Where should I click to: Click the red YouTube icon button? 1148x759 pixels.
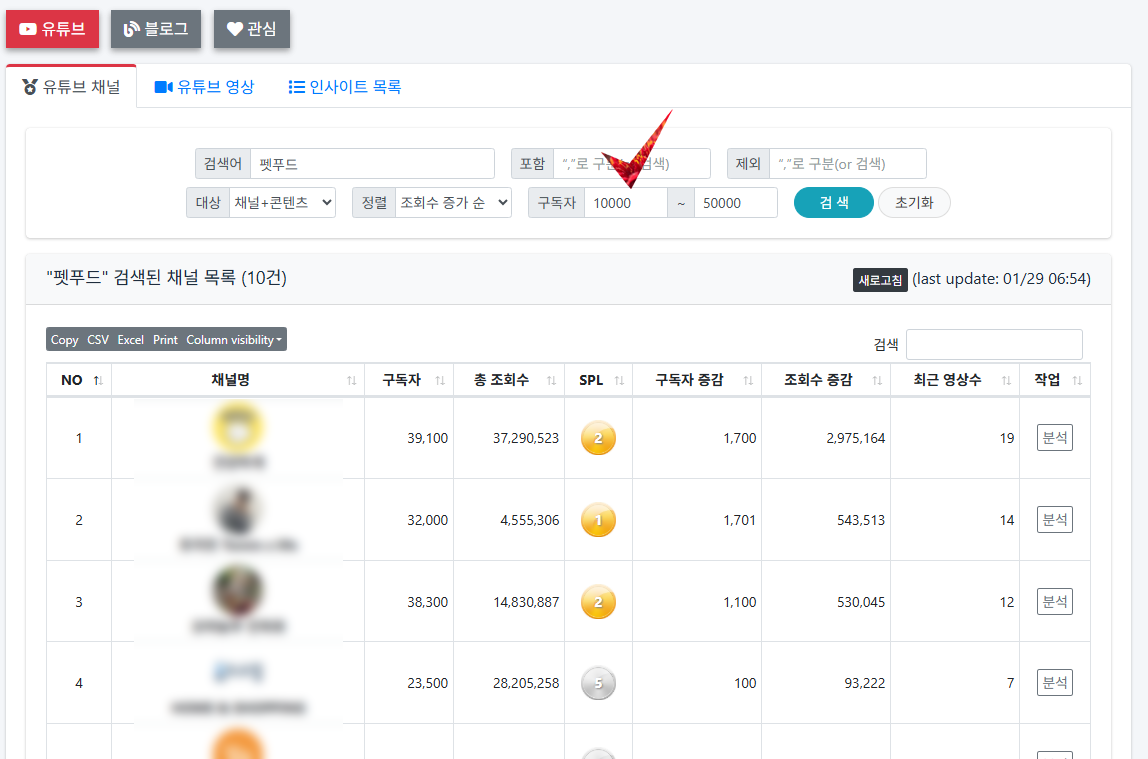(27, 28)
